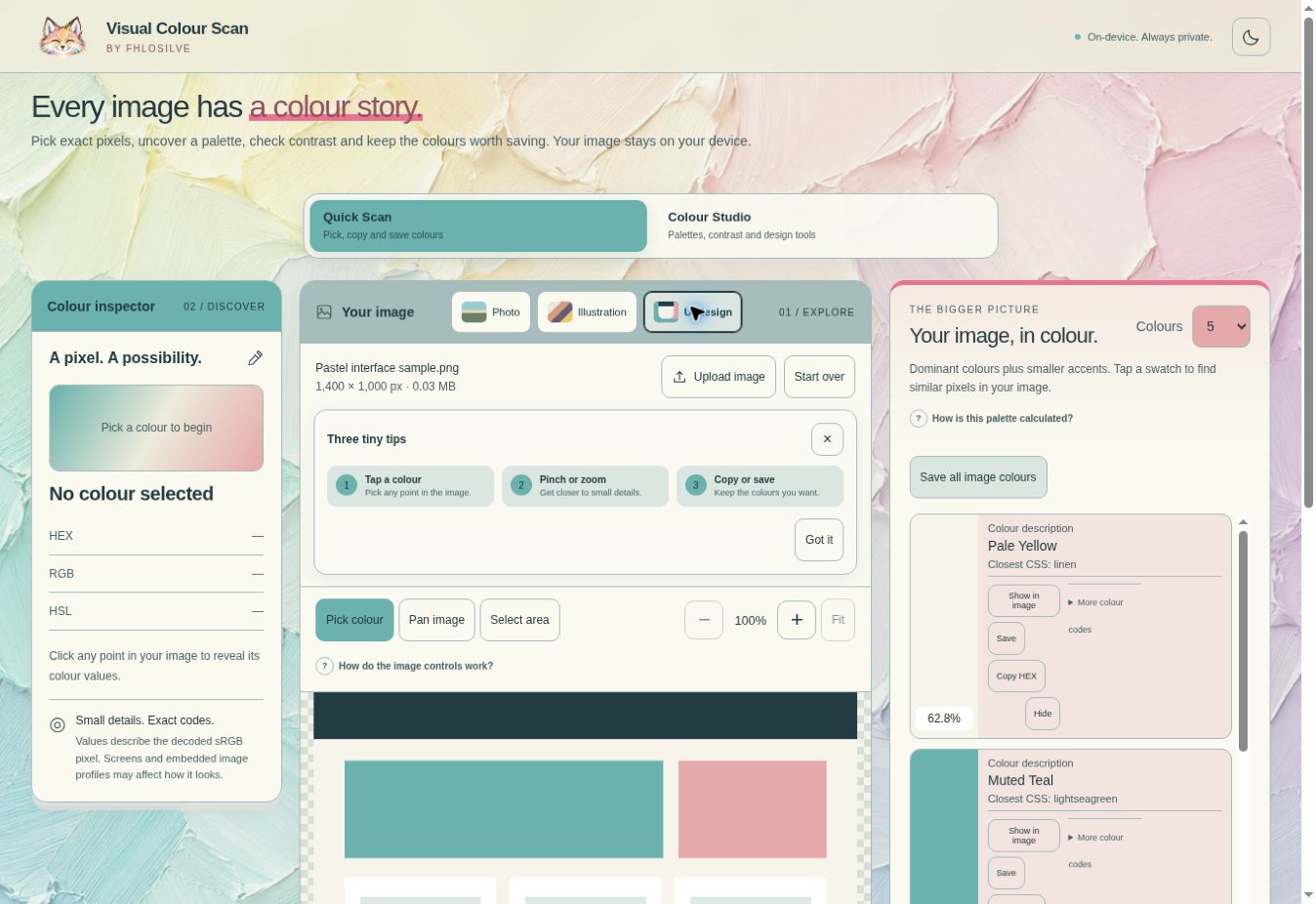The height and width of the screenshot is (904, 1316).
Task: Click the No colour selected heading
Action: click(x=131, y=494)
